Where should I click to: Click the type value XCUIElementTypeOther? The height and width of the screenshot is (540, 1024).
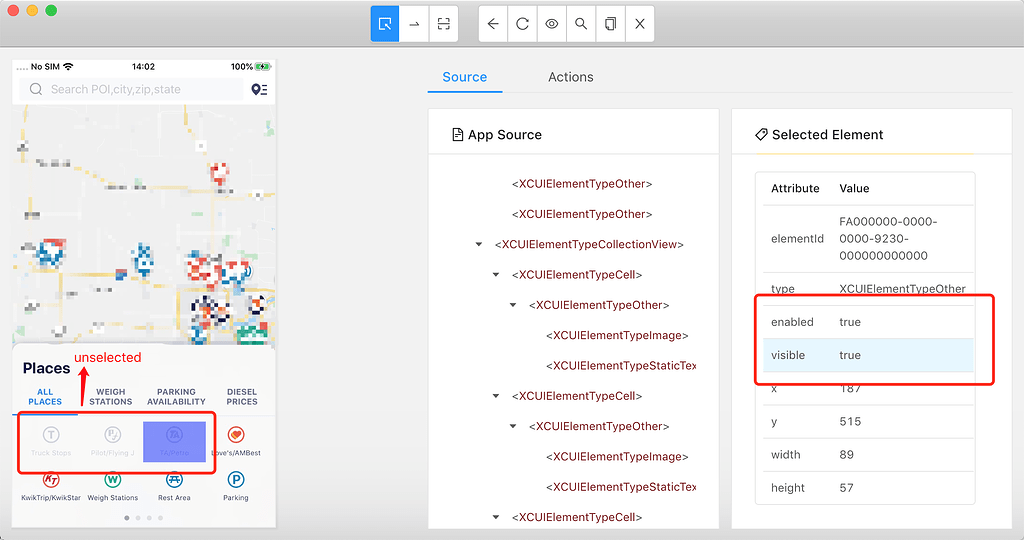click(x=902, y=289)
